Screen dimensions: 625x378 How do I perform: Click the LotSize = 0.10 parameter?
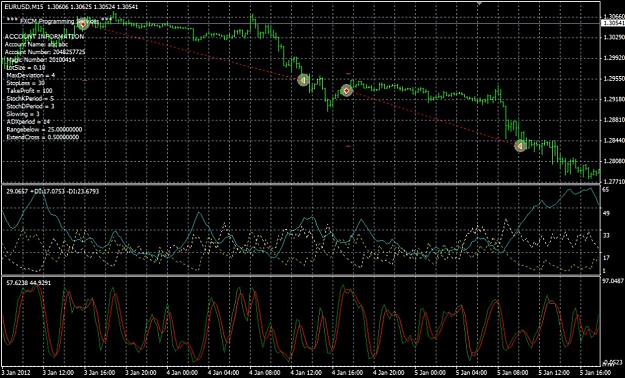click(x=26, y=67)
